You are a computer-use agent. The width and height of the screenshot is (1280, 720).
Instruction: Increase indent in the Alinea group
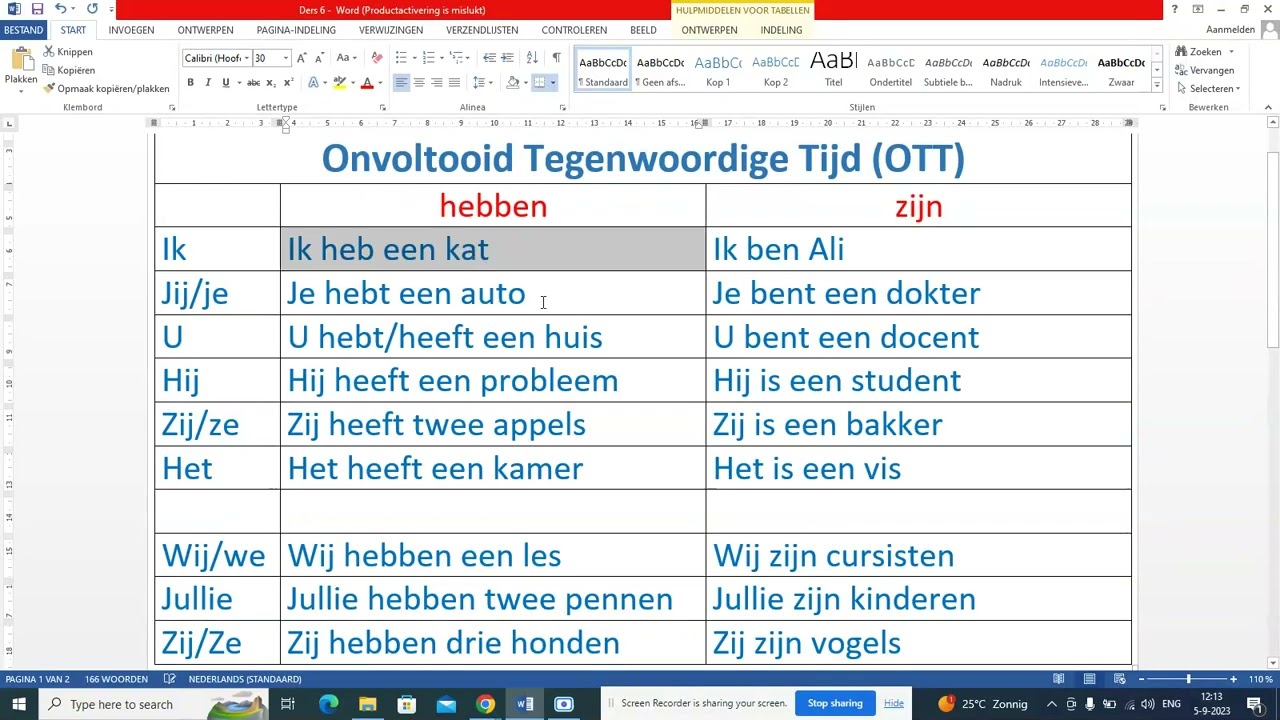click(507, 58)
